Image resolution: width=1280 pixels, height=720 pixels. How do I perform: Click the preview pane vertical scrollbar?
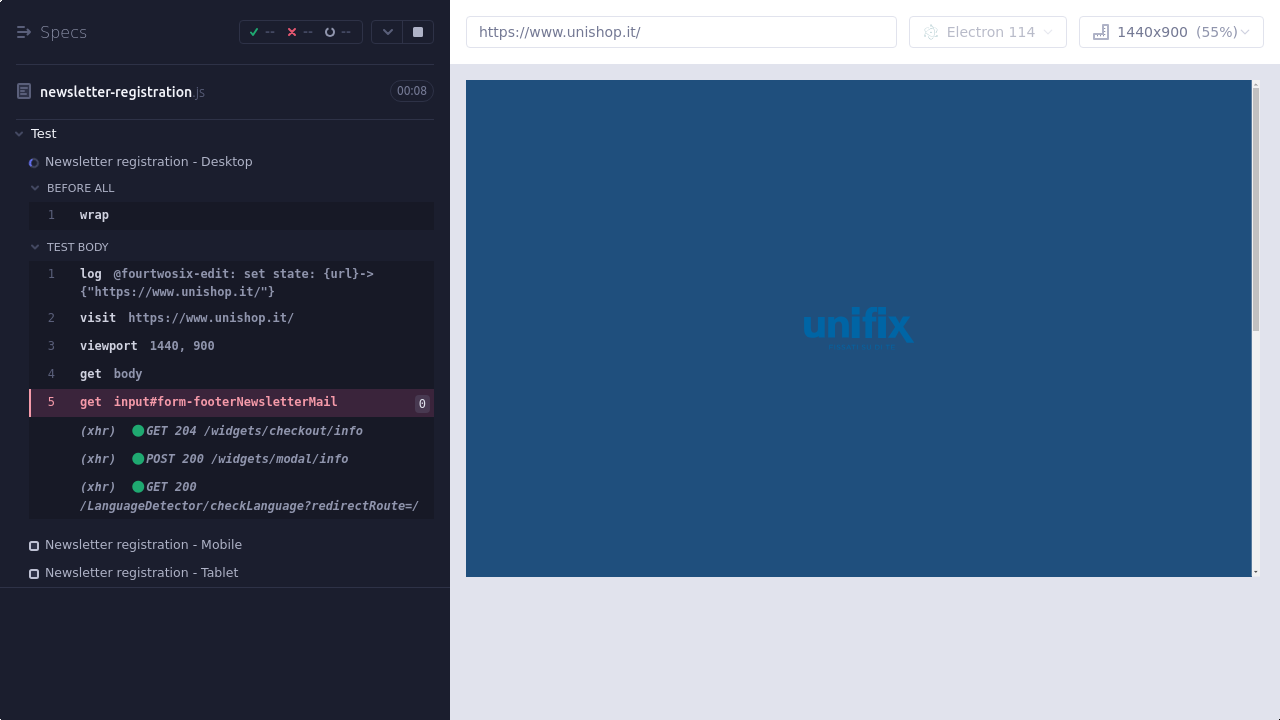click(1256, 210)
